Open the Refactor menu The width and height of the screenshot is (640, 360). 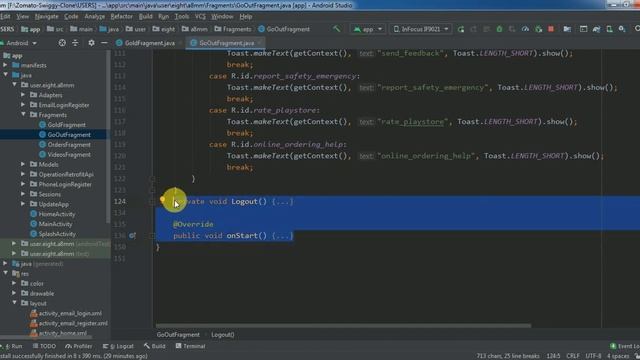click(x=122, y=16)
